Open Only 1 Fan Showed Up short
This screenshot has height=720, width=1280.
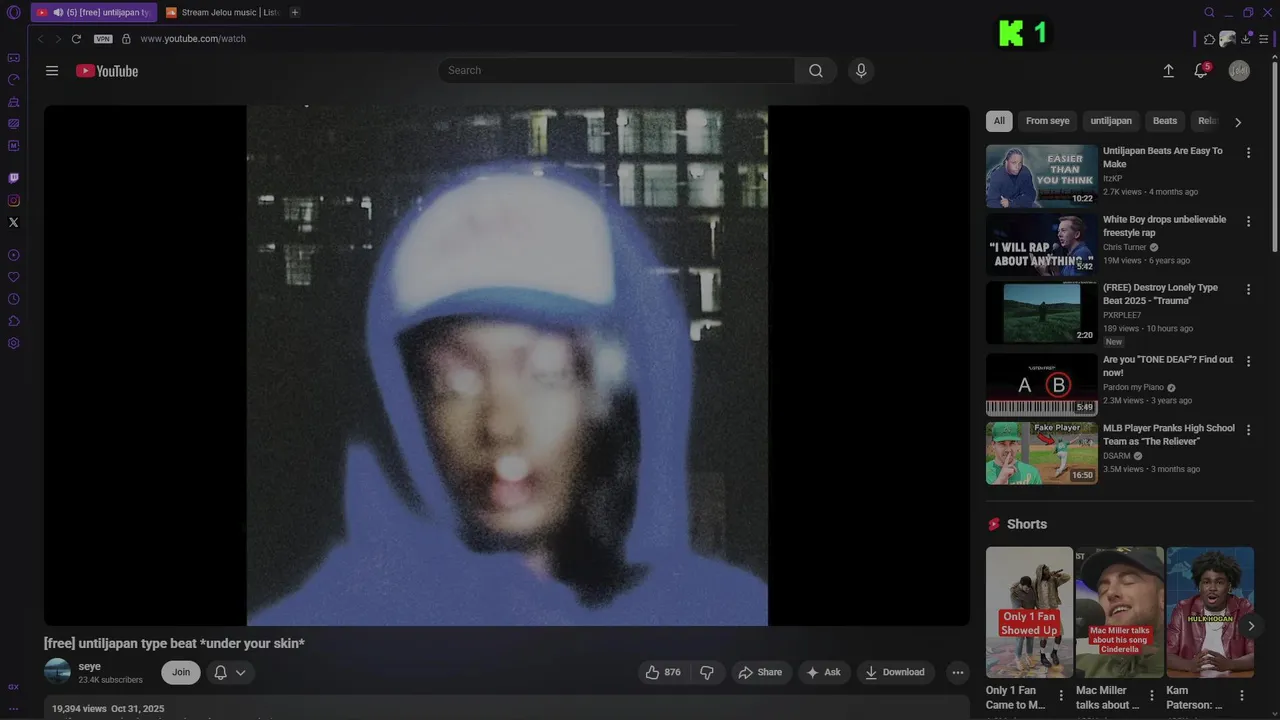point(1029,612)
